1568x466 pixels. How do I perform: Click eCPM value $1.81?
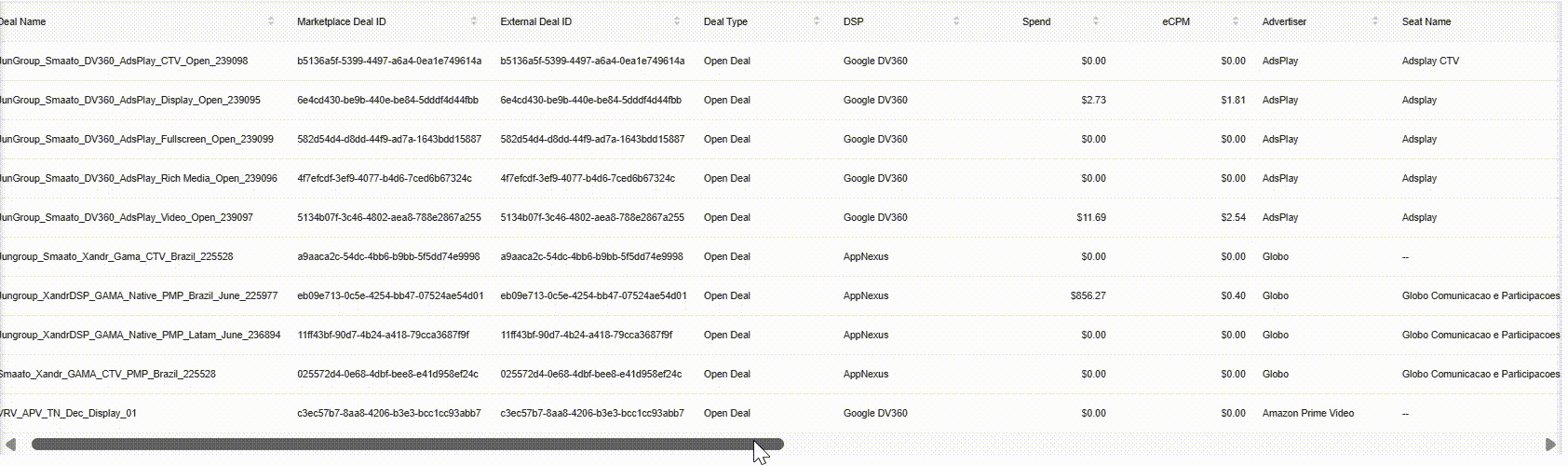pos(1233,100)
